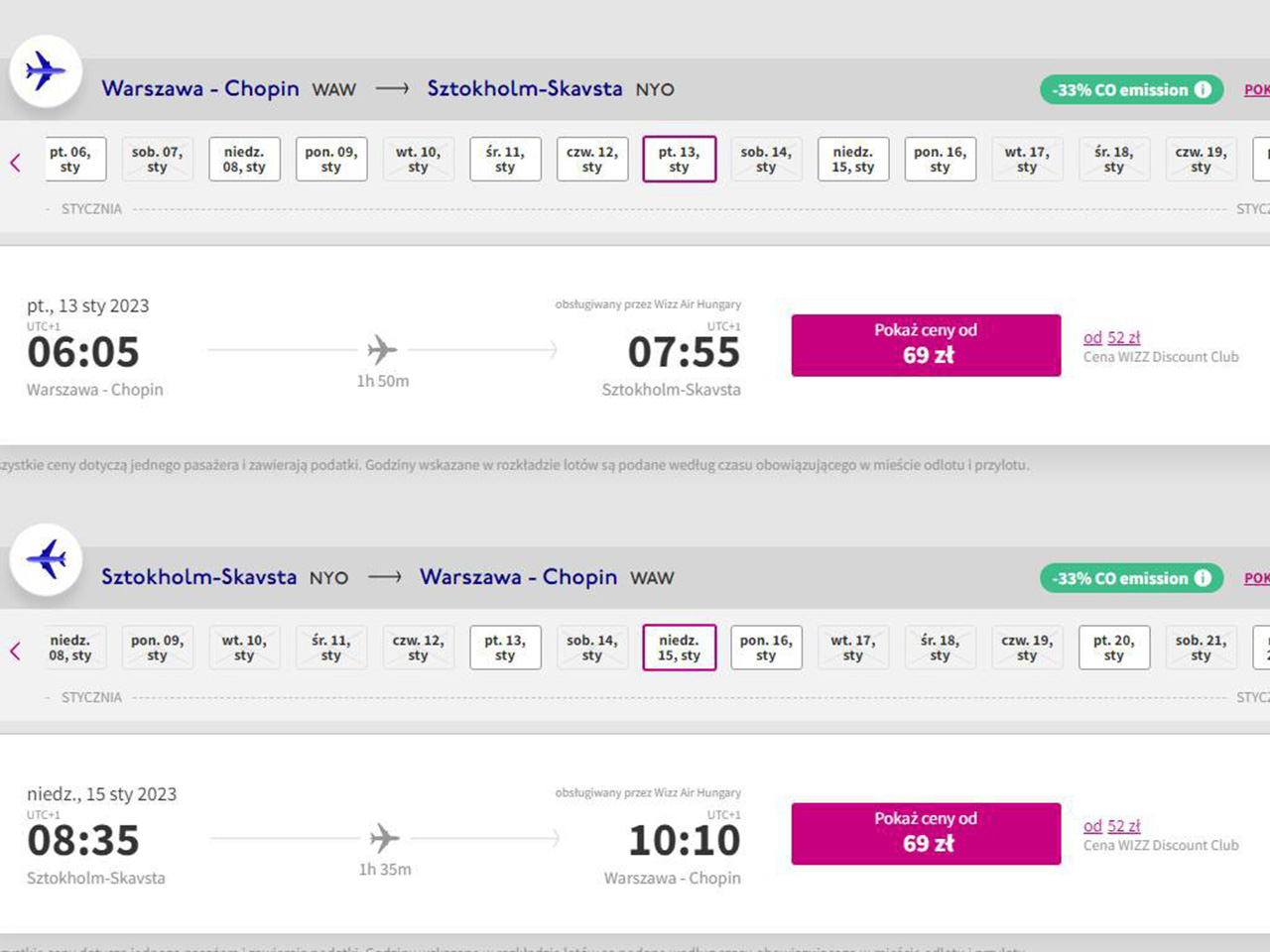Click plane icon on 1h 35m flight

384,838
